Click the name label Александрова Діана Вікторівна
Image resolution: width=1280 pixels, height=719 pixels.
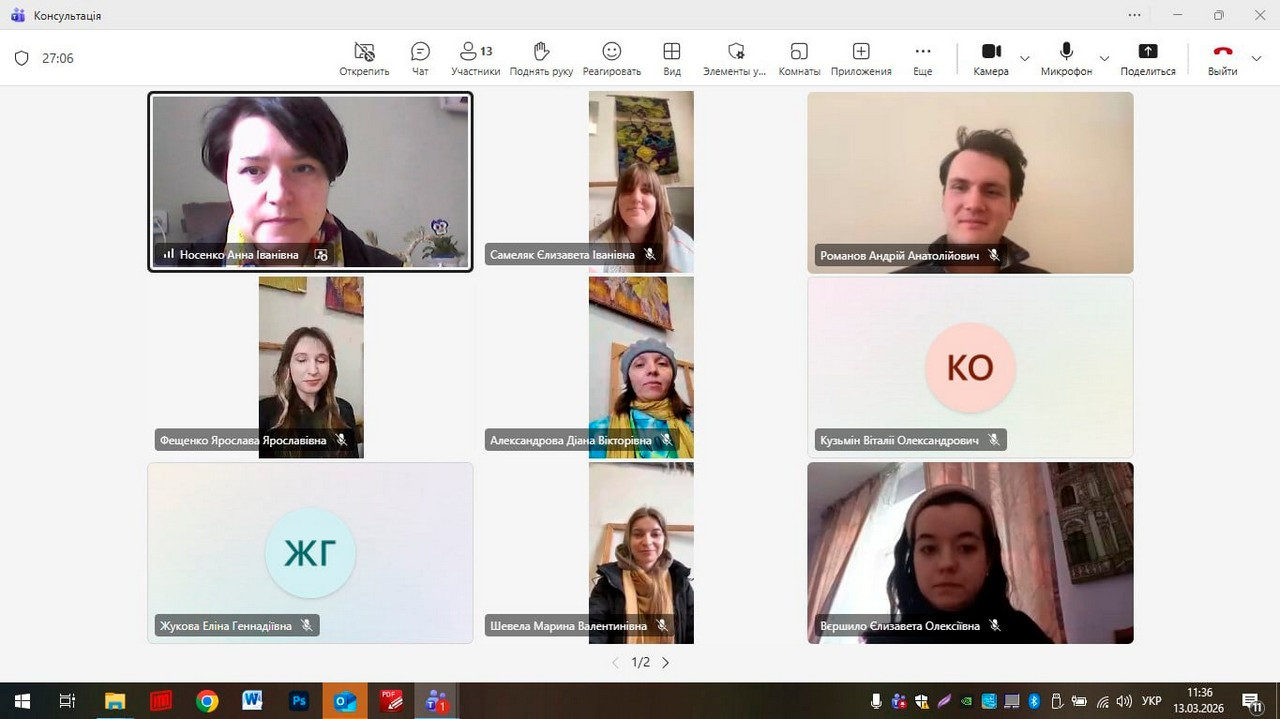[570, 440]
